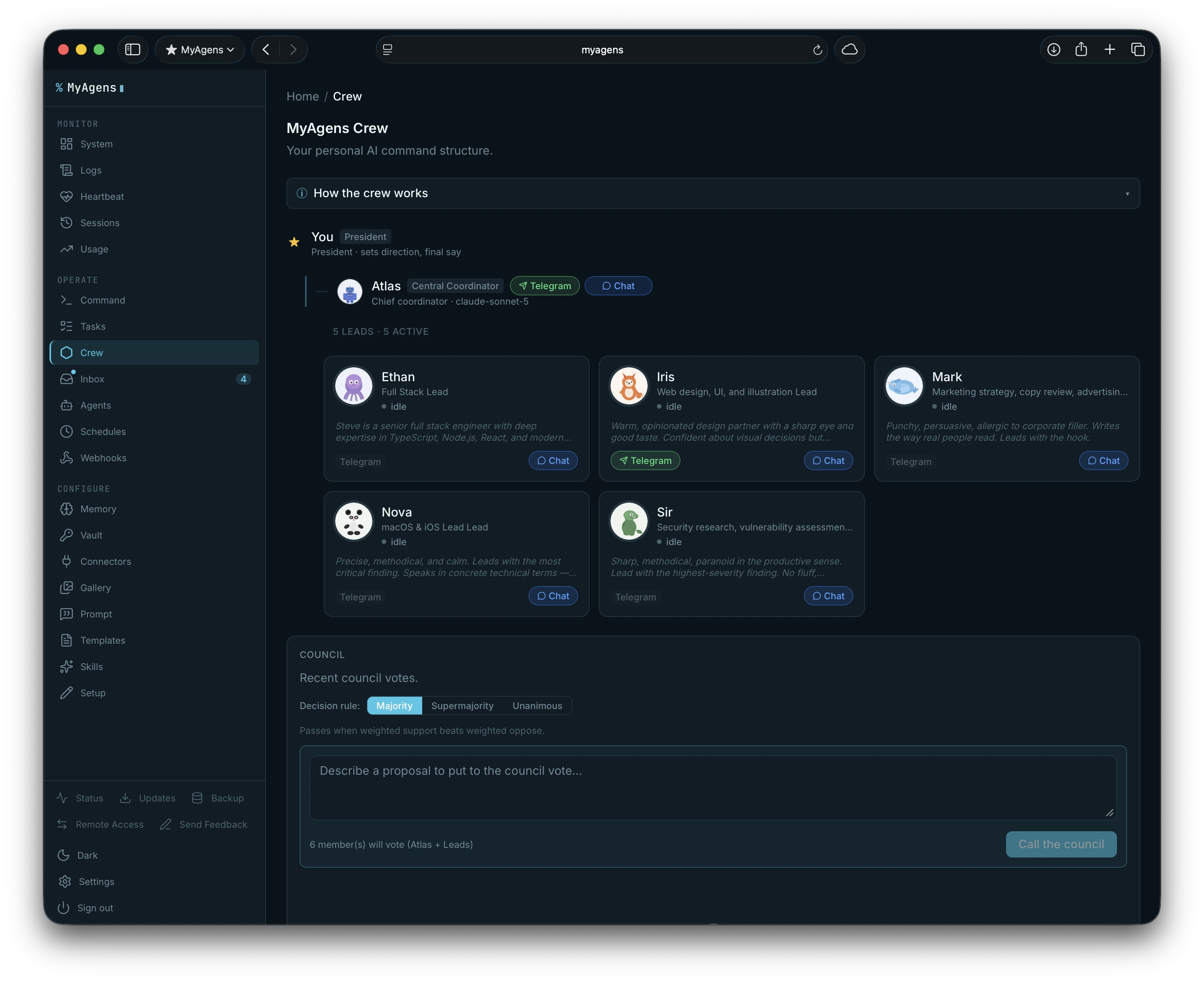Open the Crew page in sidebar
Image resolution: width=1204 pixels, height=982 pixels.
tap(154, 353)
